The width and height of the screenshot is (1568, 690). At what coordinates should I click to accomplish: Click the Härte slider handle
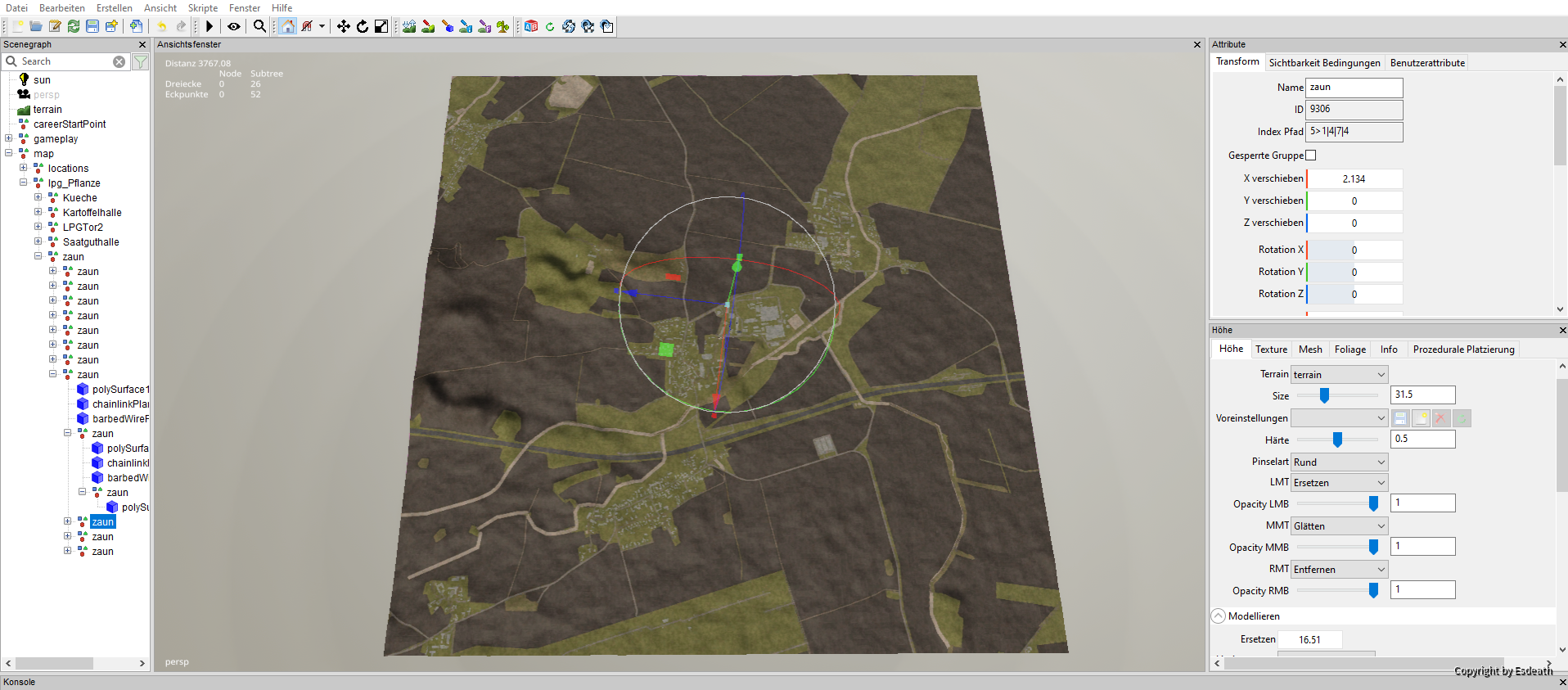point(1337,440)
